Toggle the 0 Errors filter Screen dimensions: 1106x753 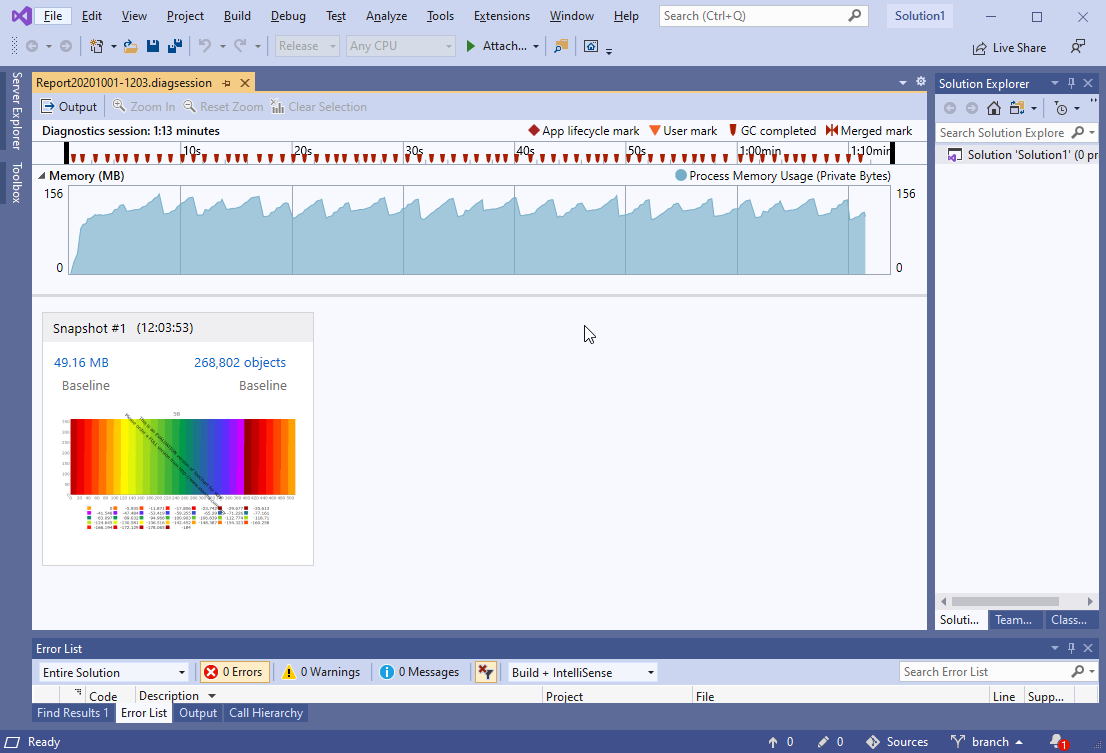pos(233,672)
